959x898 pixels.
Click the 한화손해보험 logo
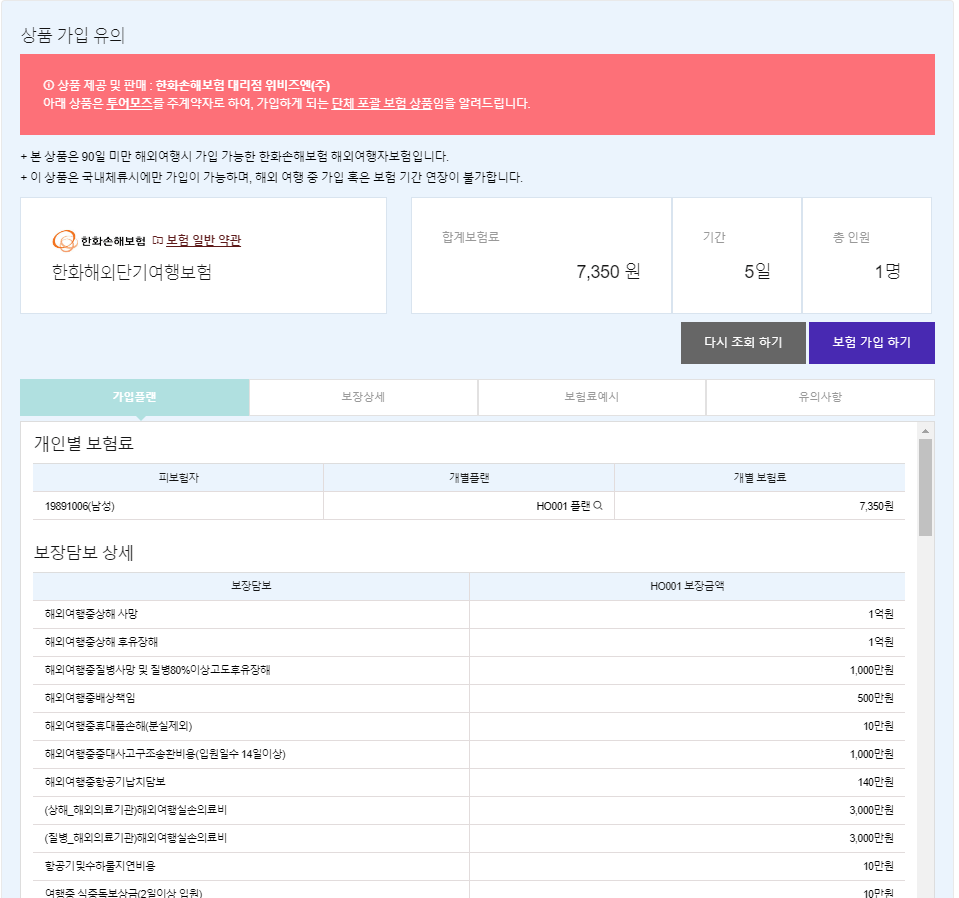coord(99,240)
